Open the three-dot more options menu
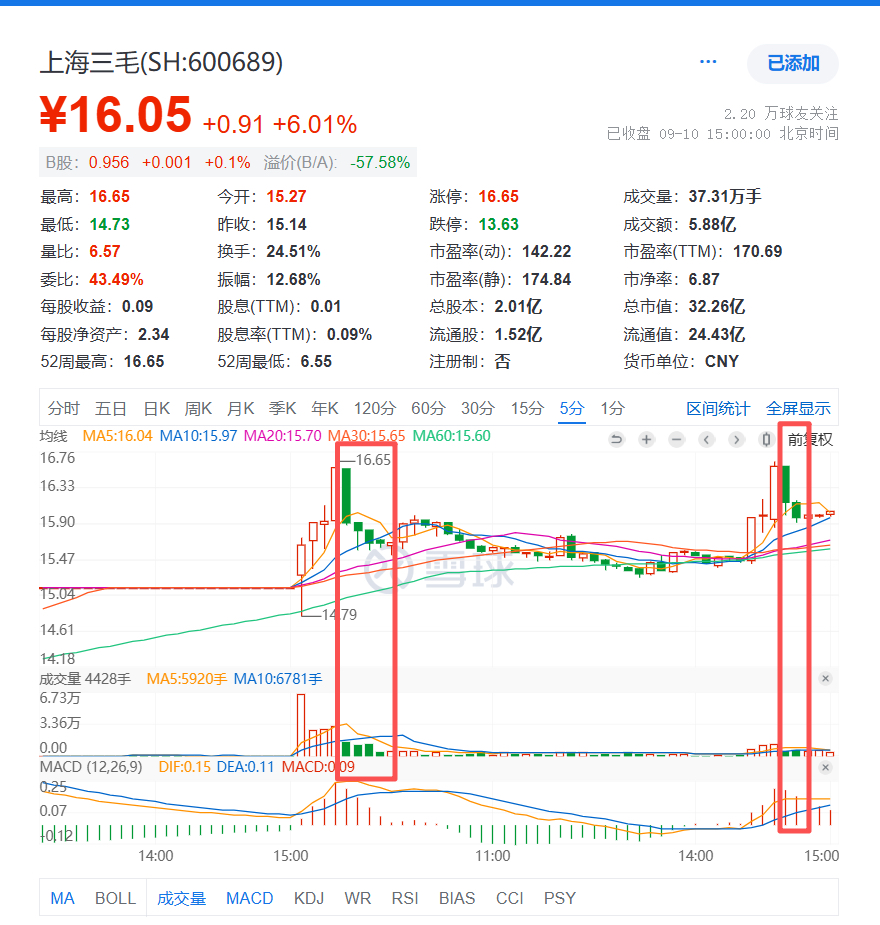 pyautogui.click(x=708, y=62)
